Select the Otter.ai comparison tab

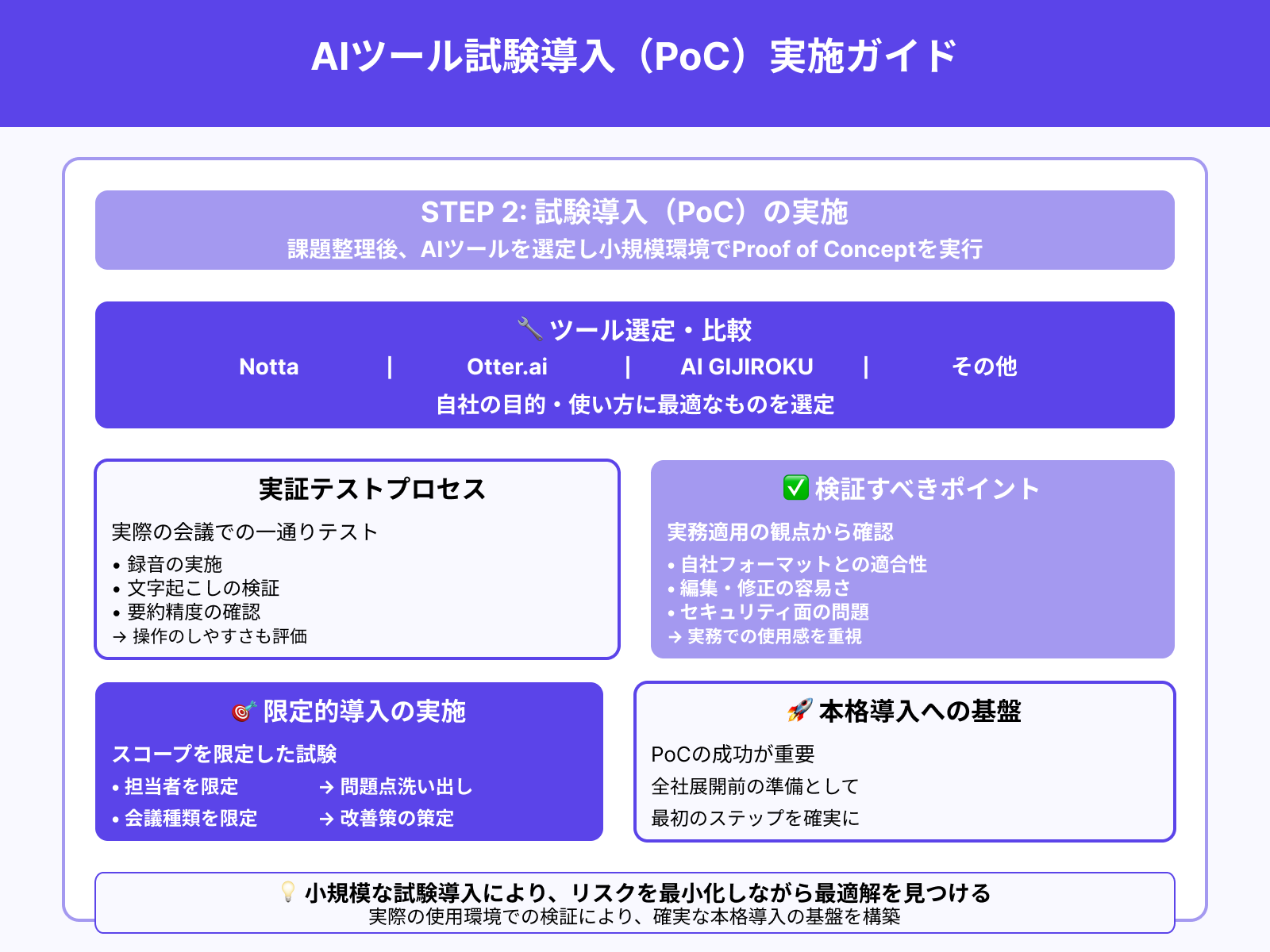pyautogui.click(x=508, y=367)
